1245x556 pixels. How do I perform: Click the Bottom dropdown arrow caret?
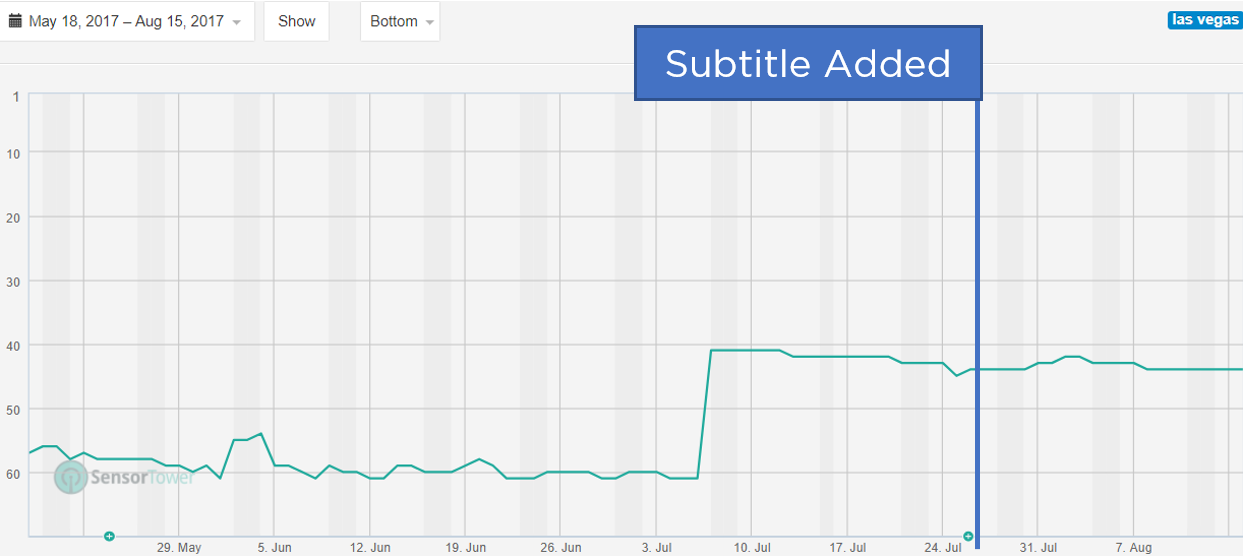[x=430, y=22]
